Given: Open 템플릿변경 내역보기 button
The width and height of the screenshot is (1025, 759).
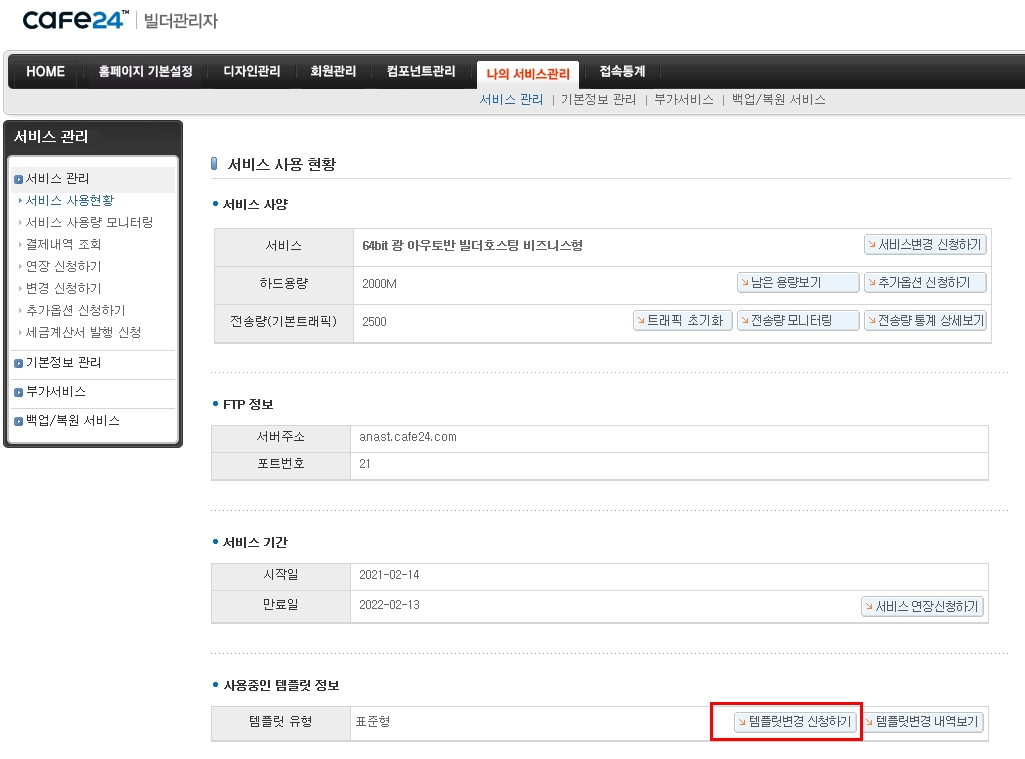Looking at the screenshot, I should tap(923, 722).
